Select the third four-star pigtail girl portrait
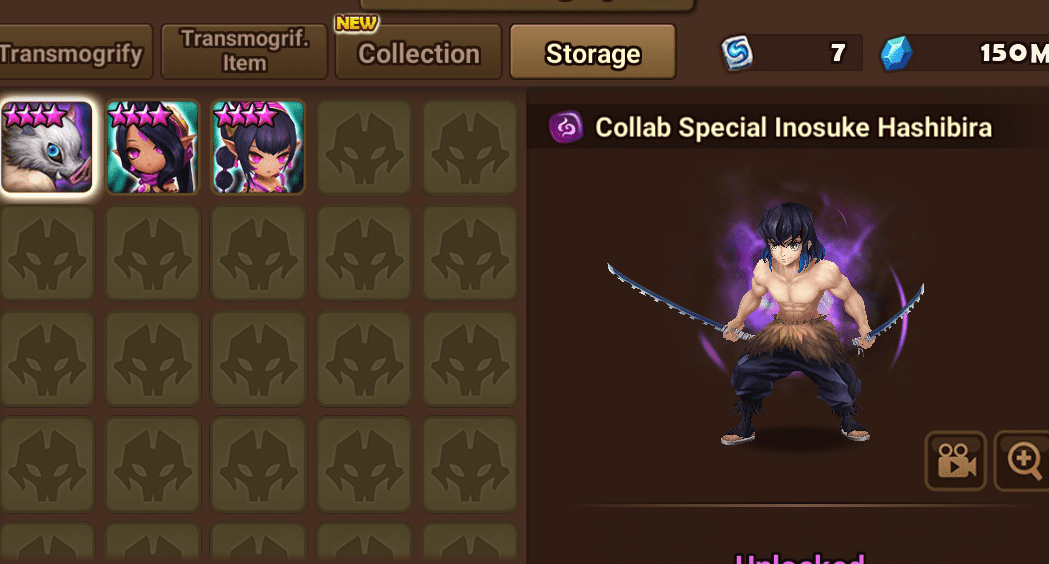The image size is (1049, 564). (258, 147)
